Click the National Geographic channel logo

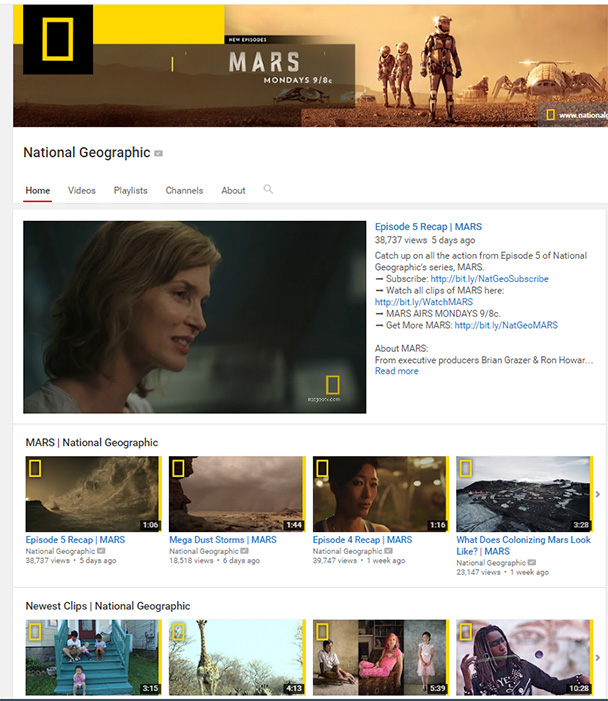coord(57,40)
